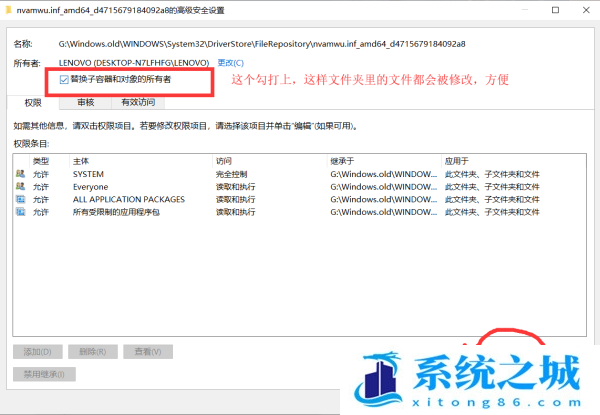This screenshot has width=600, height=415.
Task: Select the 权限 tab
Action: pyautogui.click(x=33, y=102)
